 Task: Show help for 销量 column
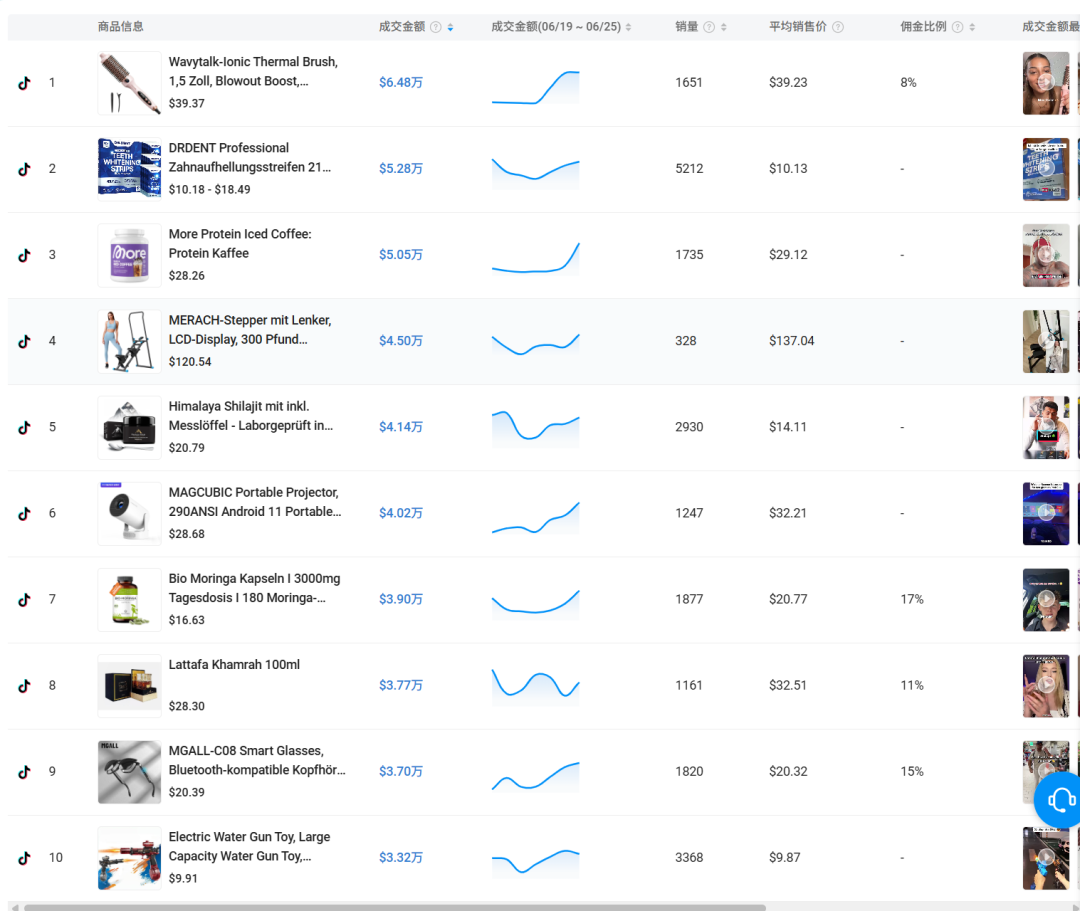(708, 27)
